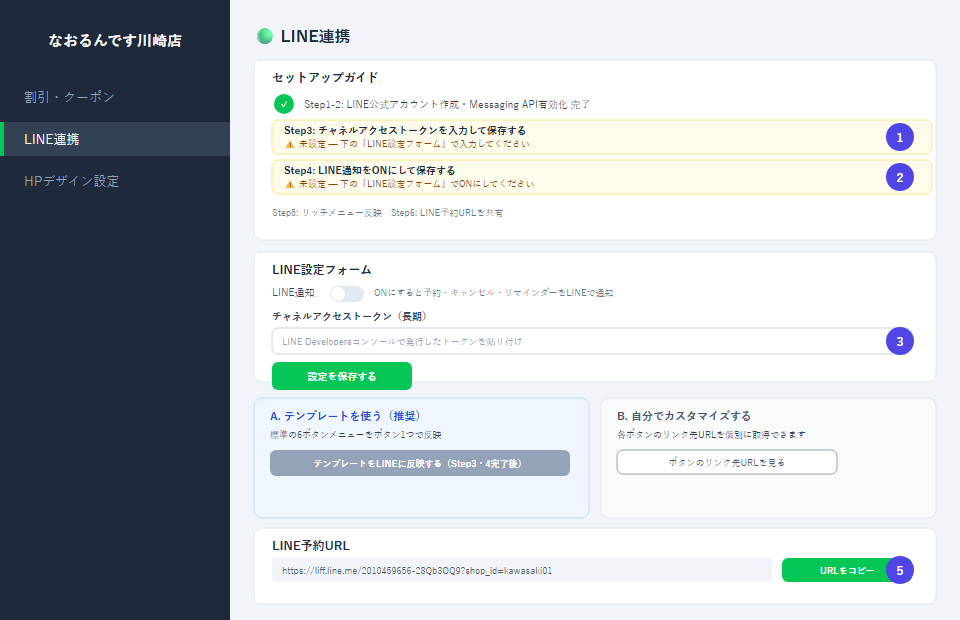The image size is (960, 620).
Task: Click the Step6: LINE予約URLを共有 text
Action: (x=447, y=213)
